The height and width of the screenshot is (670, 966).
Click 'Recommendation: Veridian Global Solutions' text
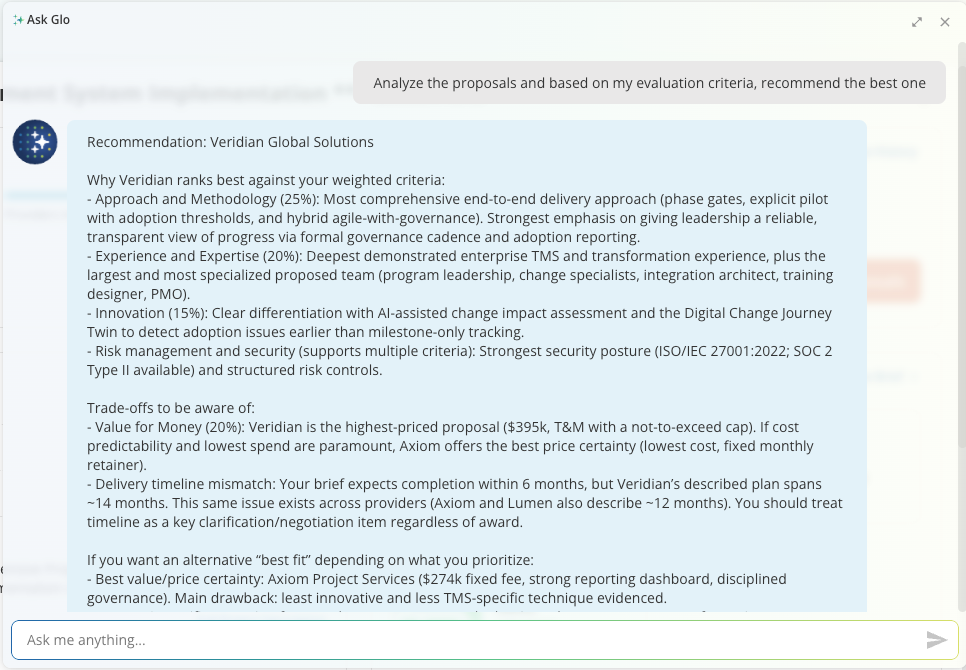(x=232, y=142)
